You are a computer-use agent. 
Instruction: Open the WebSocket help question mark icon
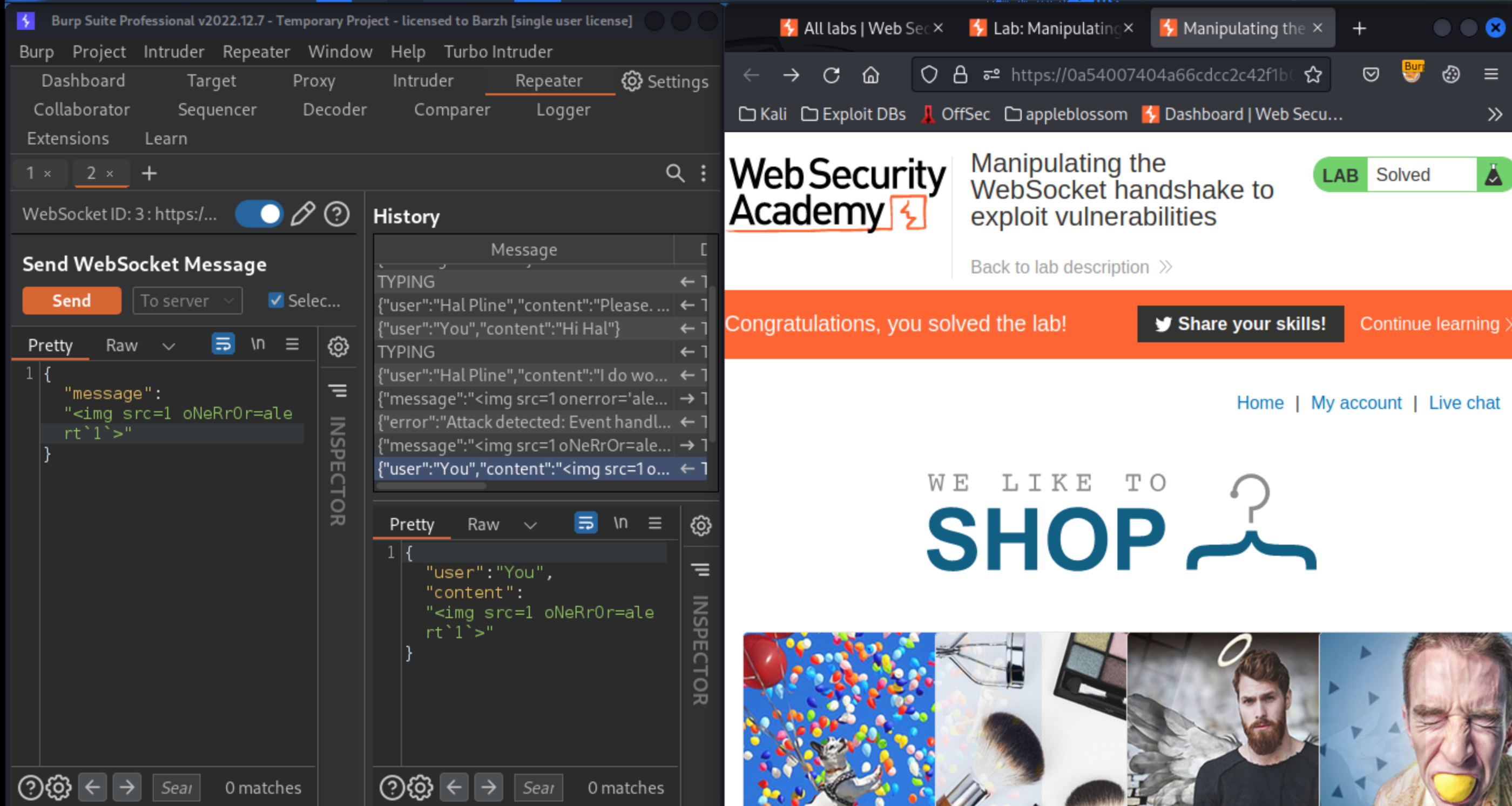click(x=337, y=214)
